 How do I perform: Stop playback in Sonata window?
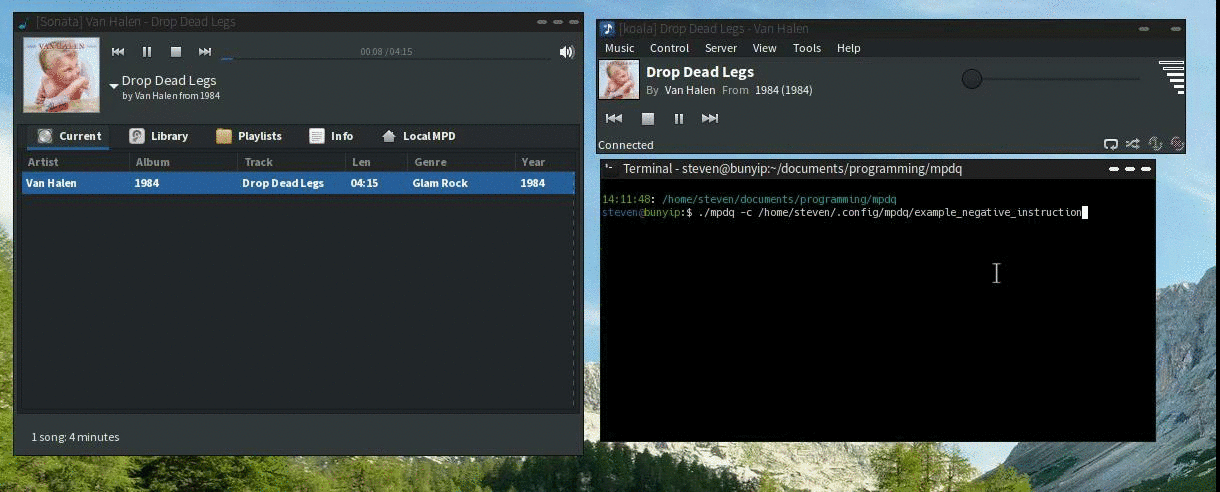(176, 52)
